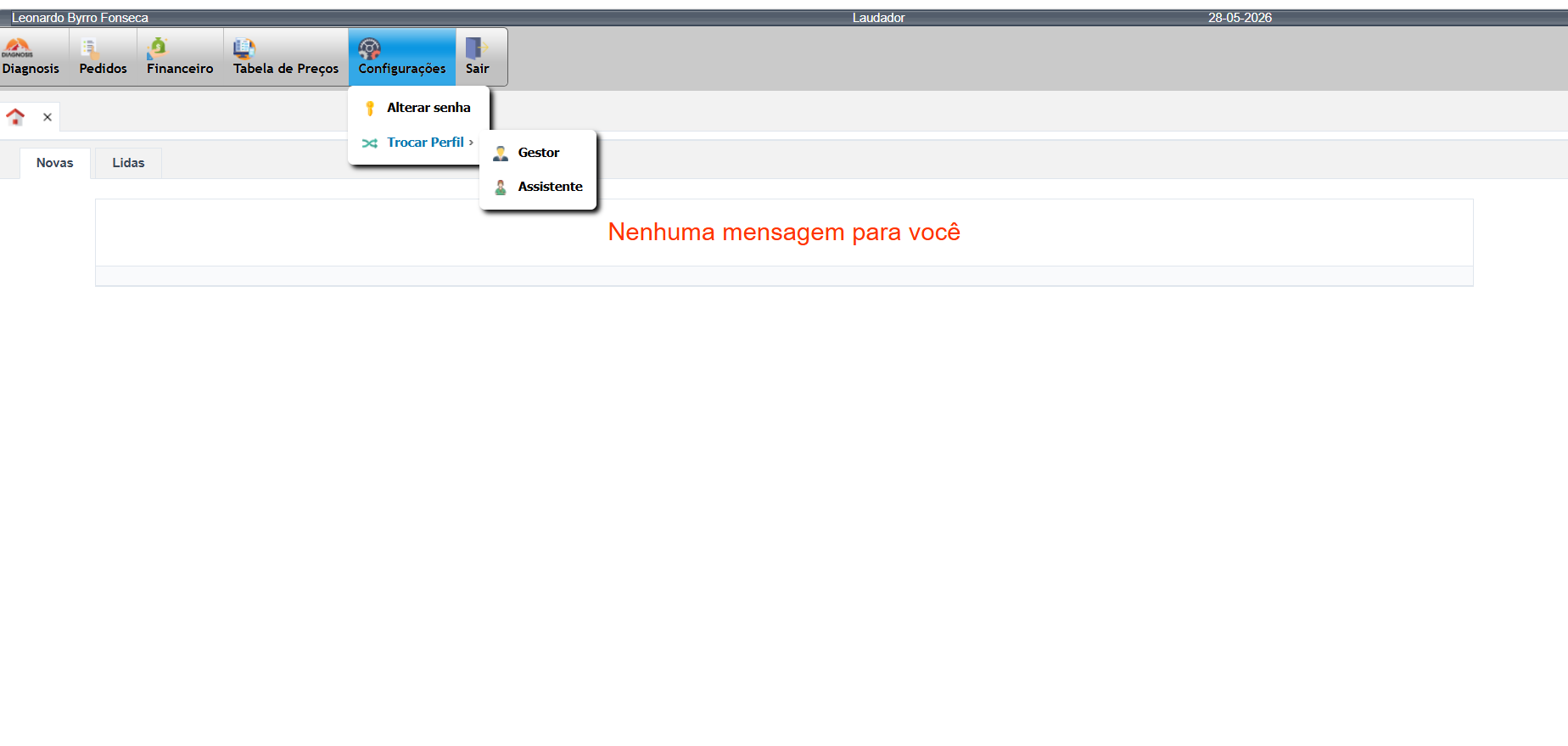The height and width of the screenshot is (746, 1568).
Task: Click the red home icon tab
Action: click(x=15, y=117)
